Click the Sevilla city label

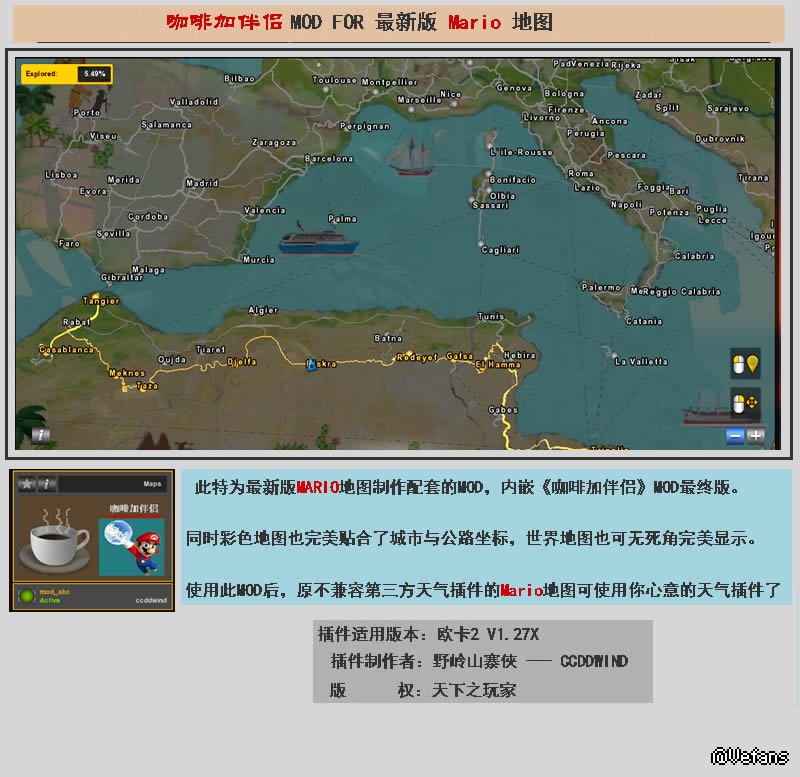(x=113, y=233)
